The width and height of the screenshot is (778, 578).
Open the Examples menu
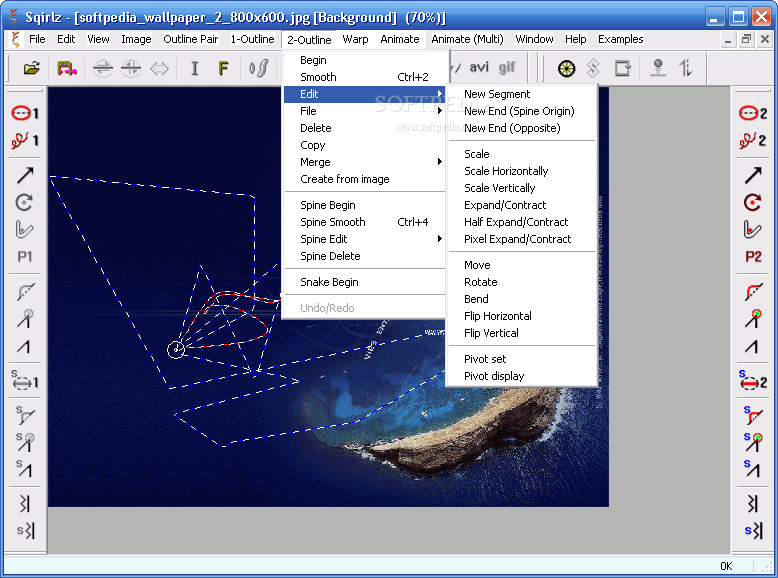[x=620, y=39]
